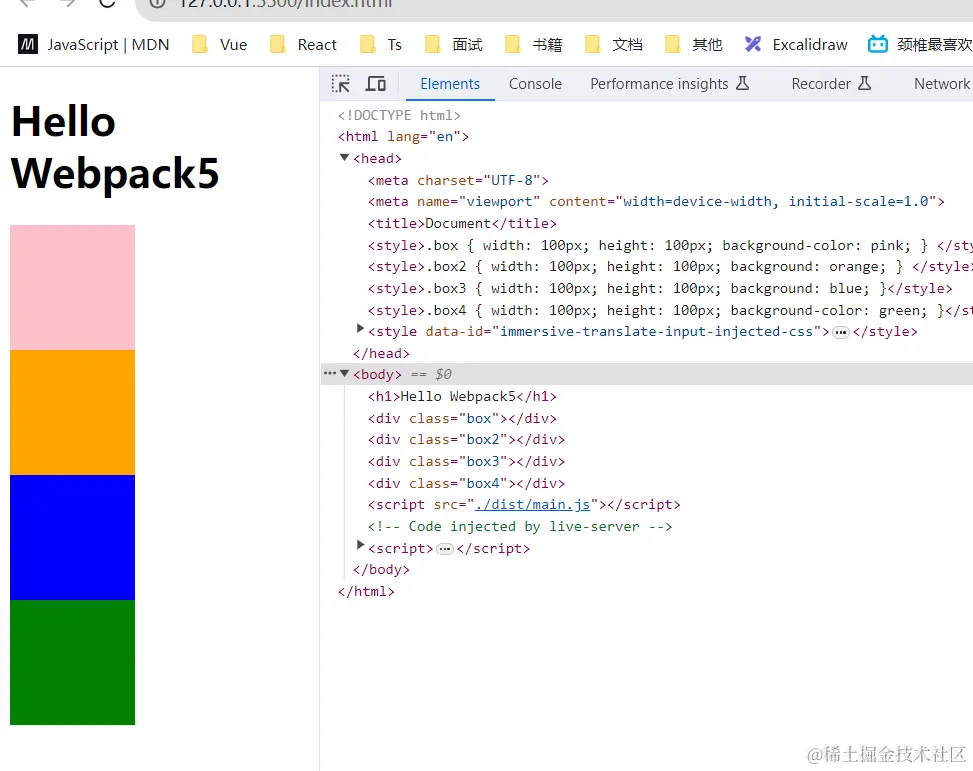Open the three-dot actions beside body node
This screenshot has width=973, height=771.
(x=330, y=374)
